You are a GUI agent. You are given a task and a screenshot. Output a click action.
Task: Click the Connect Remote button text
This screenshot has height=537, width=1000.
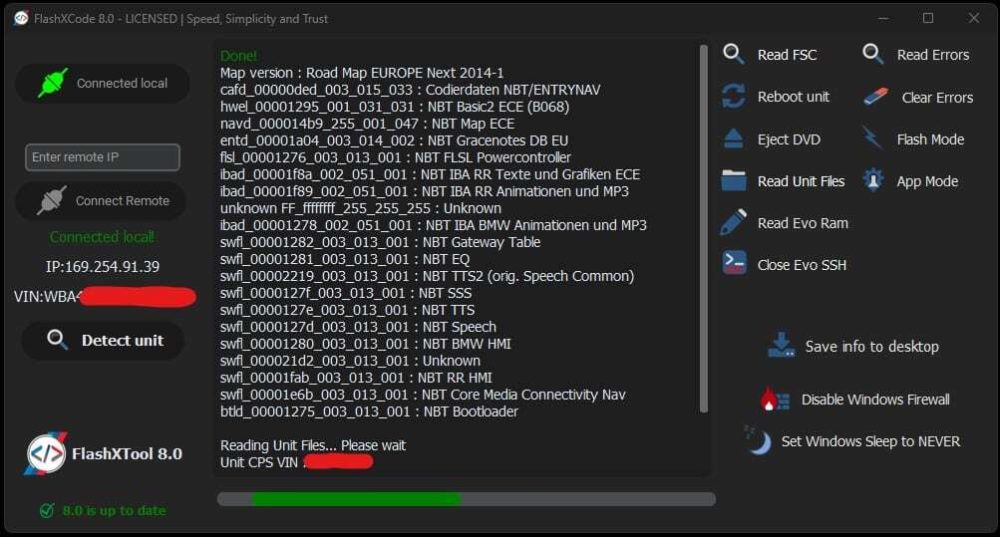122,201
